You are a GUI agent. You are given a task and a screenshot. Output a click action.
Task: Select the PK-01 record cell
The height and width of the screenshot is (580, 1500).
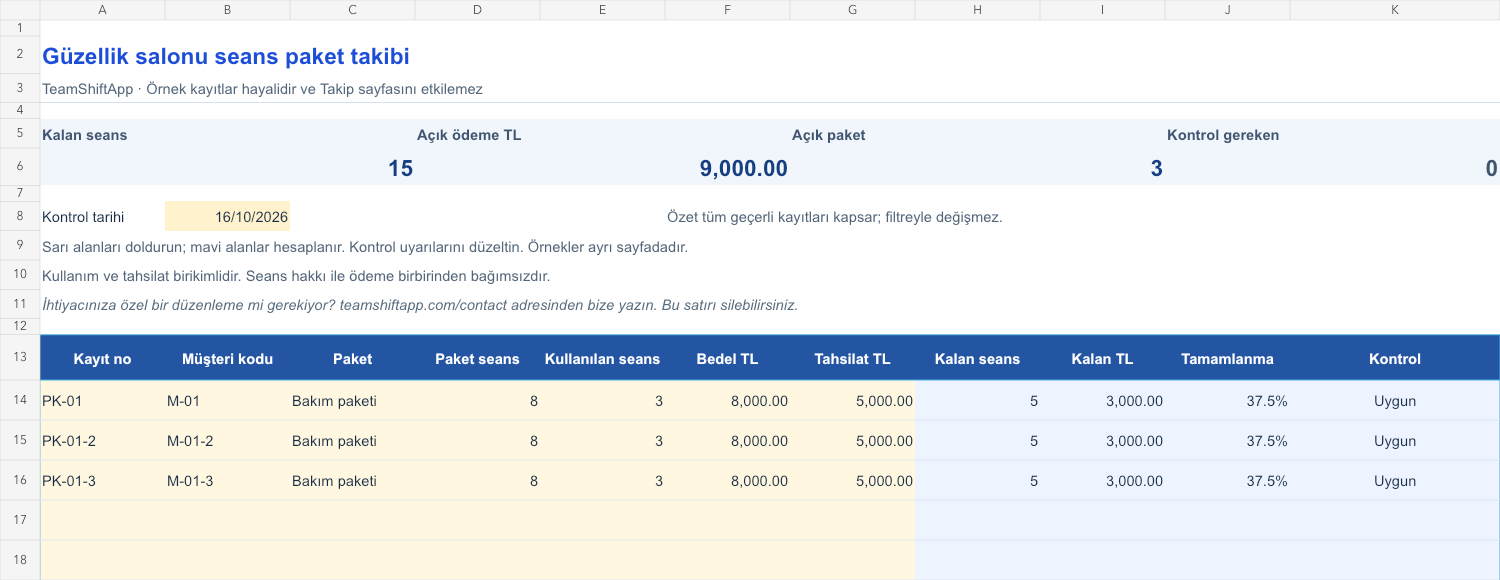pos(103,401)
